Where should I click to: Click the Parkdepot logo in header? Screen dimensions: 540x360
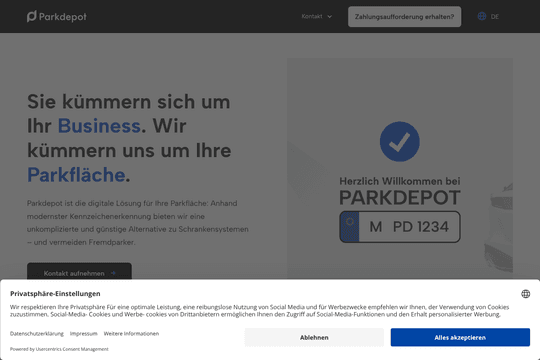click(57, 16)
